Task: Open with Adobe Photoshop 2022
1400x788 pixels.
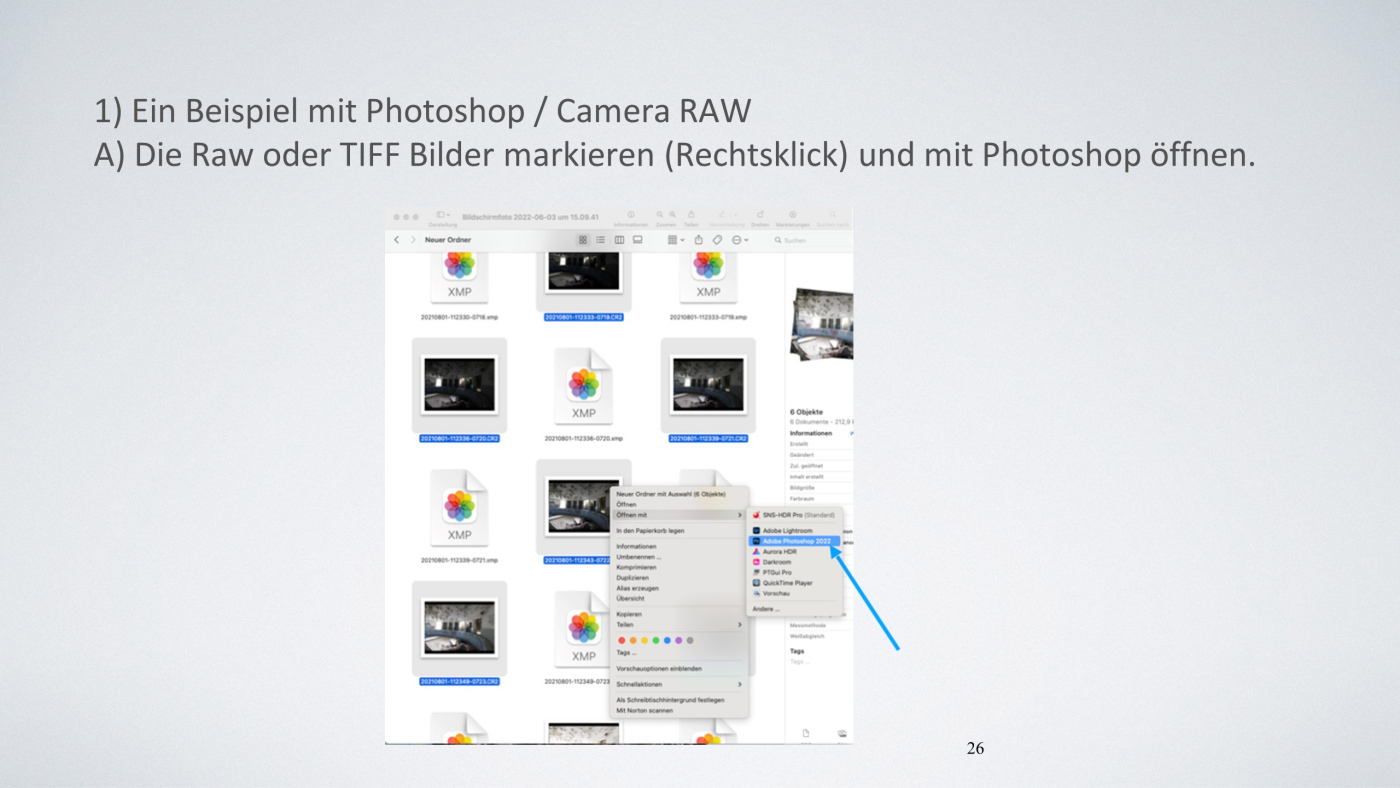Action: point(796,541)
